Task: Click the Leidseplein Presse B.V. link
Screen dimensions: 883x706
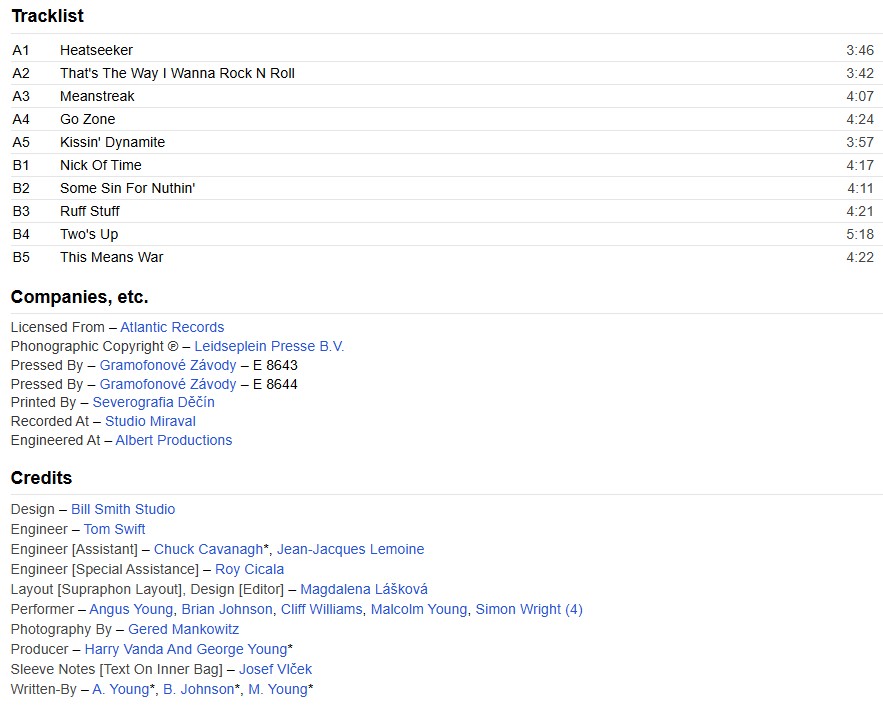Action: 269,346
